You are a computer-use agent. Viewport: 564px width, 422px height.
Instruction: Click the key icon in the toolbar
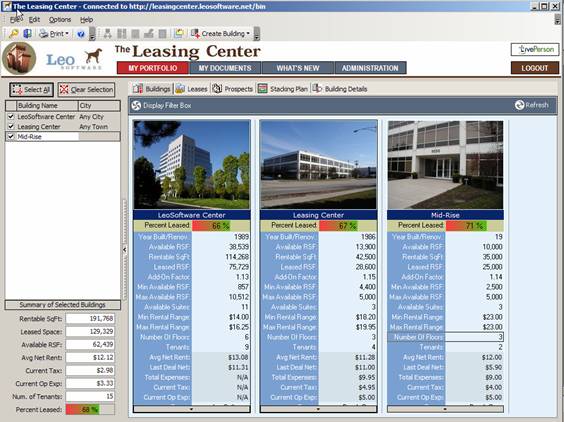pos(14,34)
